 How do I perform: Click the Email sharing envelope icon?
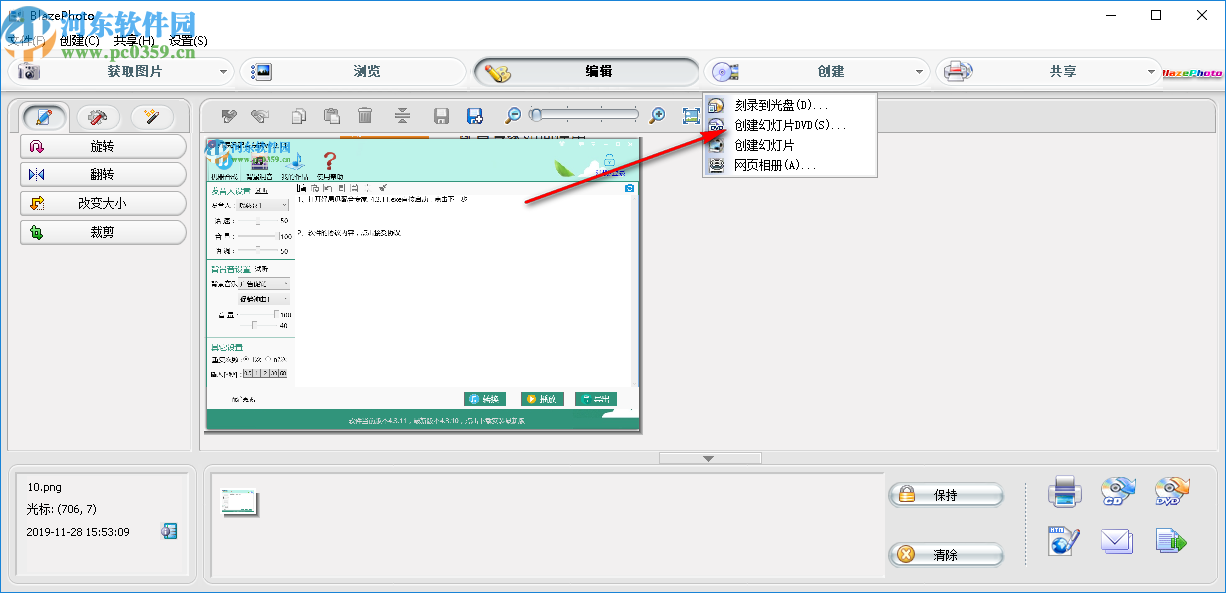point(1117,540)
